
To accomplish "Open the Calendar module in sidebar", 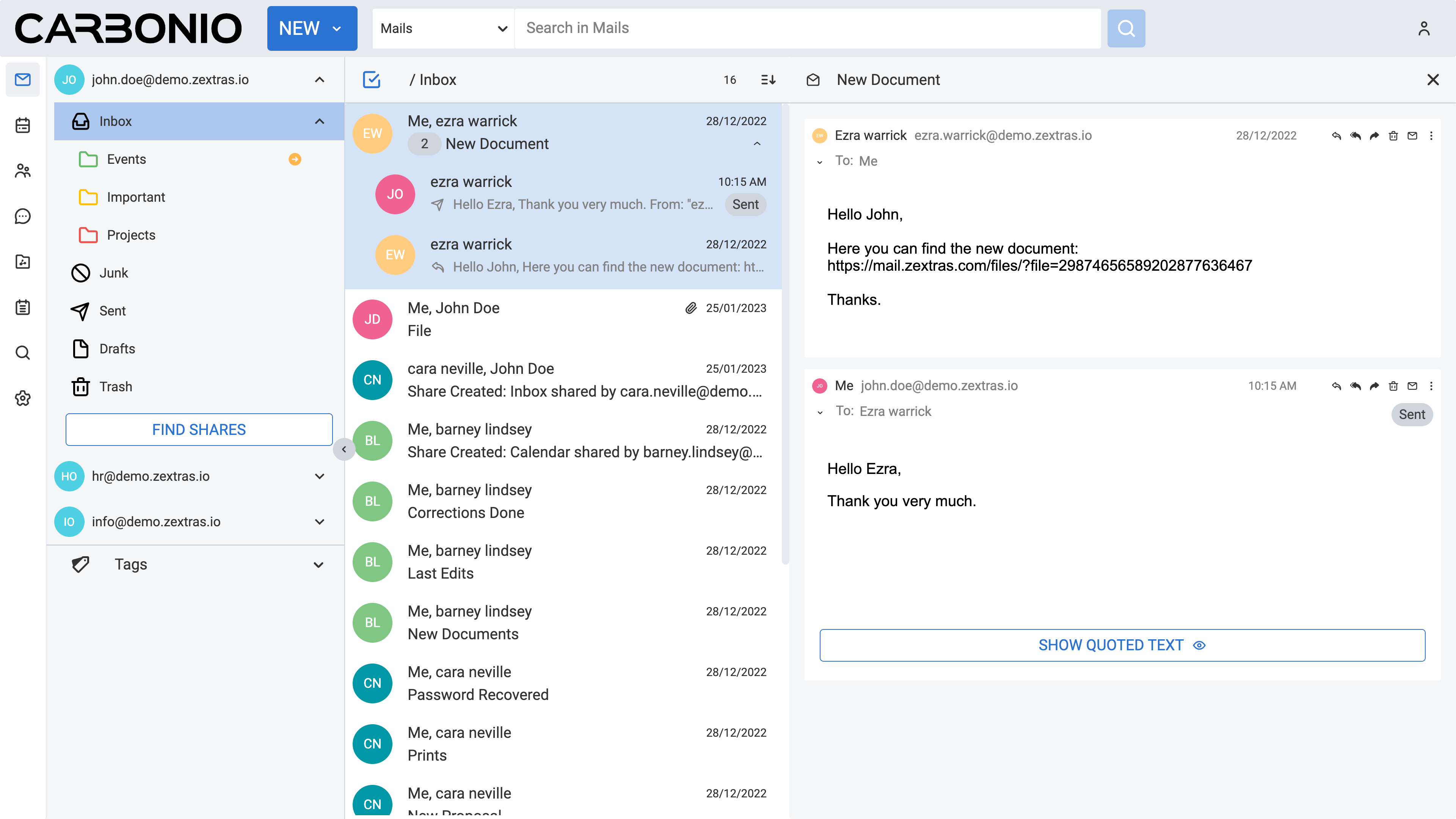I will click(23, 125).
